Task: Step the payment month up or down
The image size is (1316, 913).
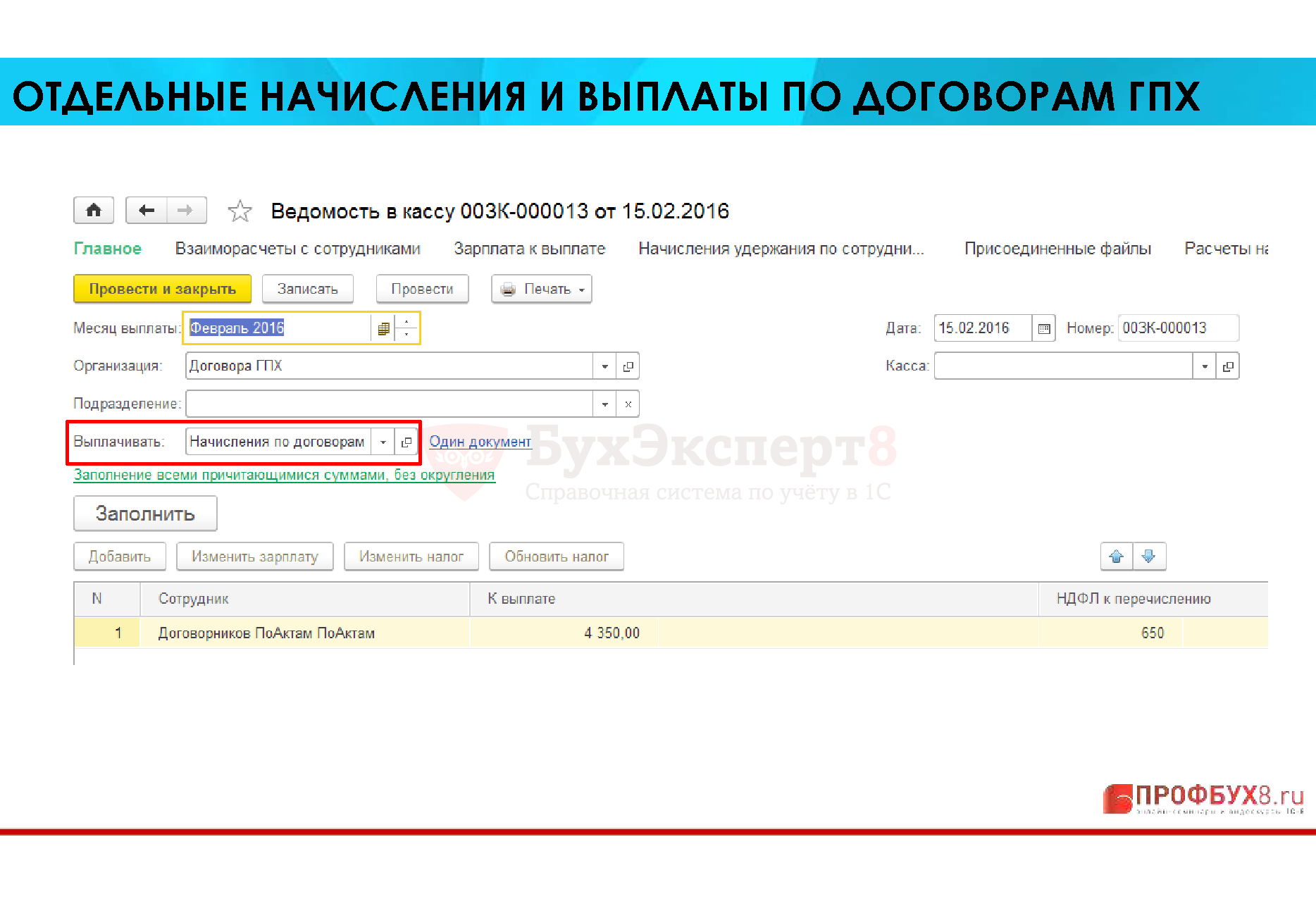Action: tap(406, 328)
